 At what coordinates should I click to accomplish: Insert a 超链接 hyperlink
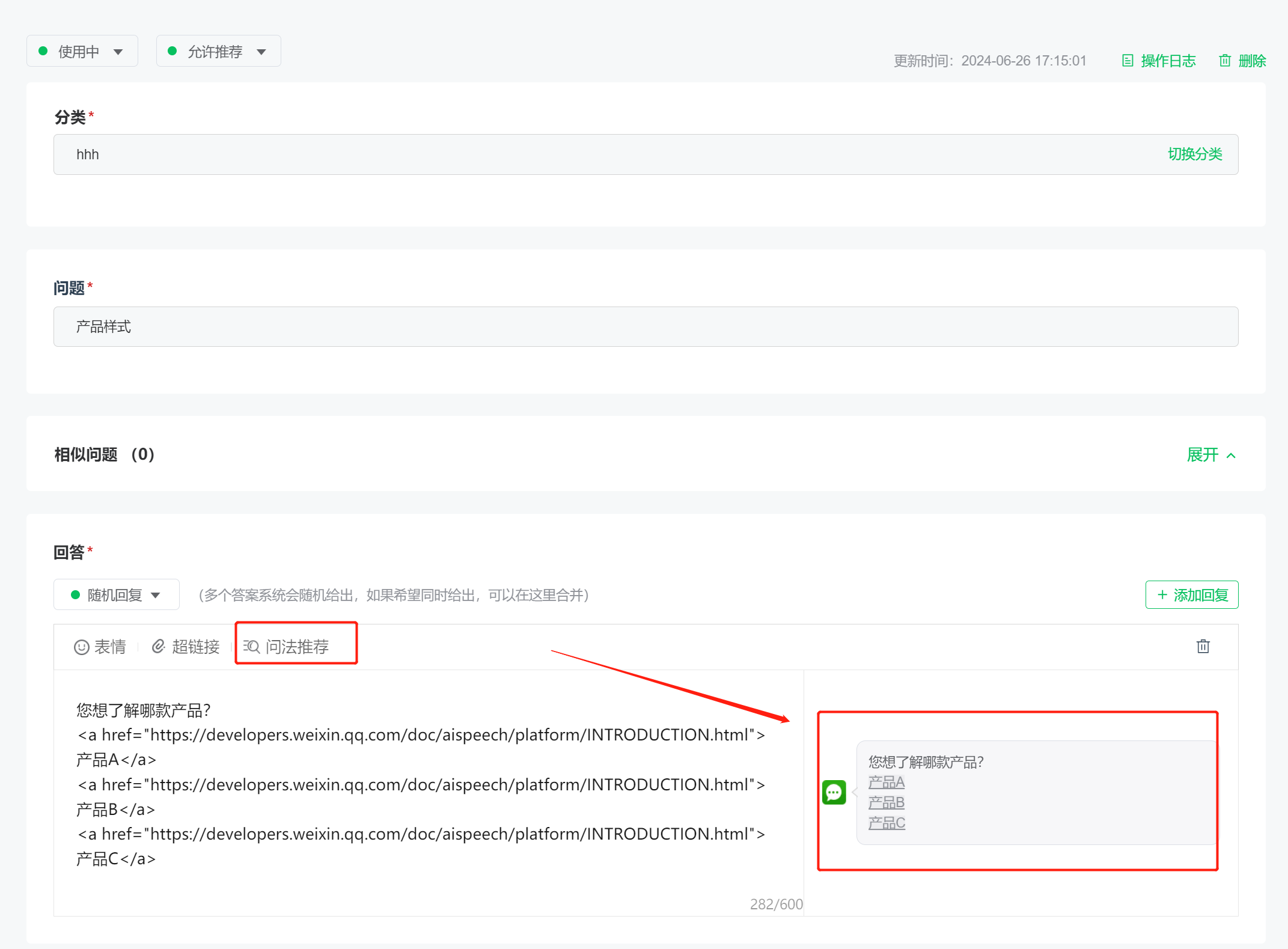[185, 647]
